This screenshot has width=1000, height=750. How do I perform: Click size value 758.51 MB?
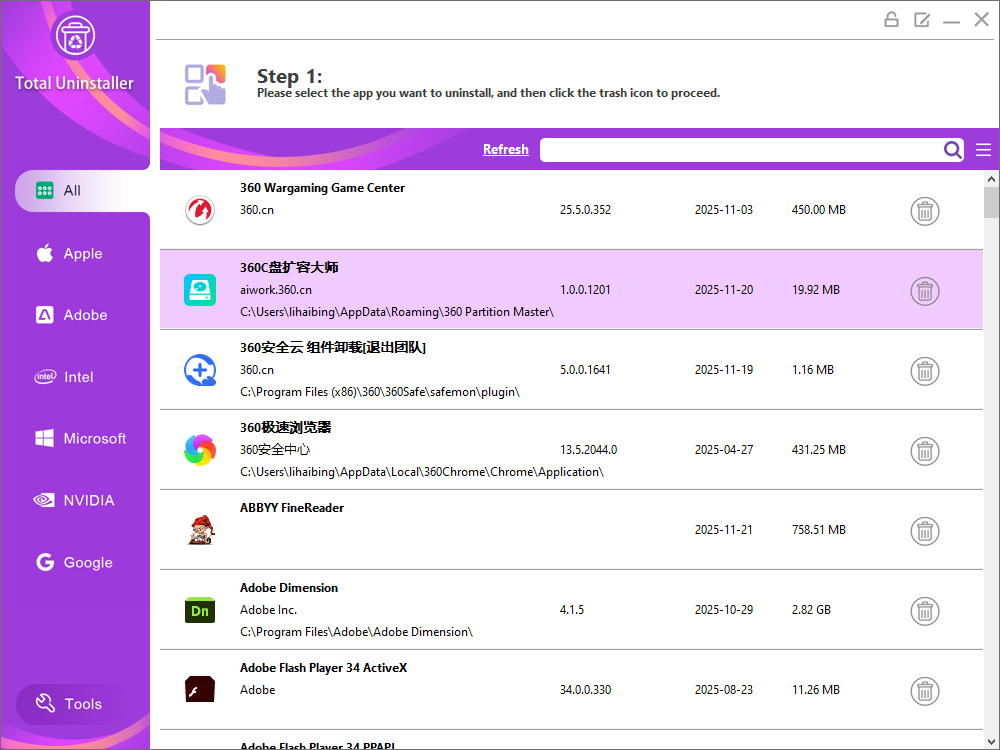819,530
